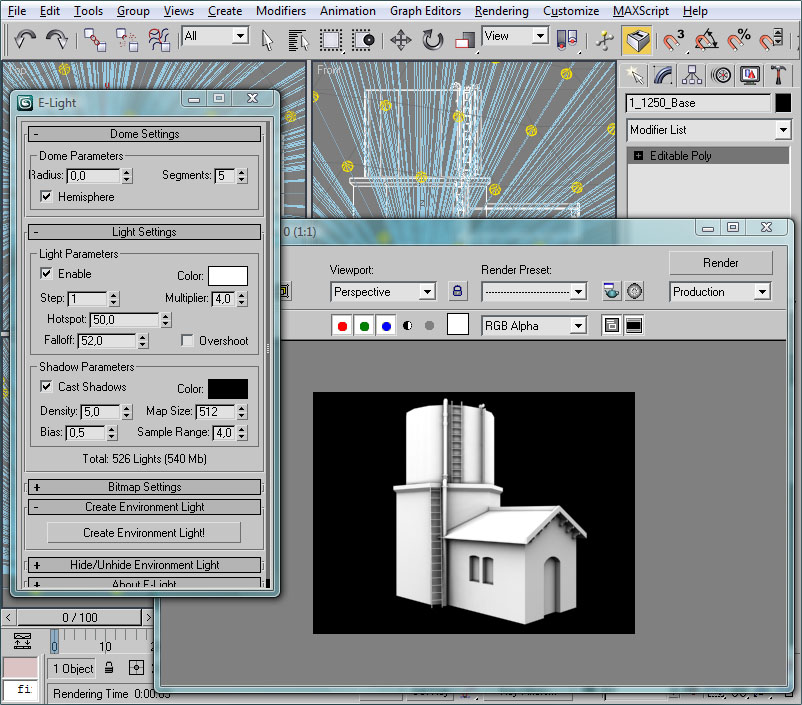Enable the Overshoot checkbox
This screenshot has width=802, height=705.
tap(188, 341)
